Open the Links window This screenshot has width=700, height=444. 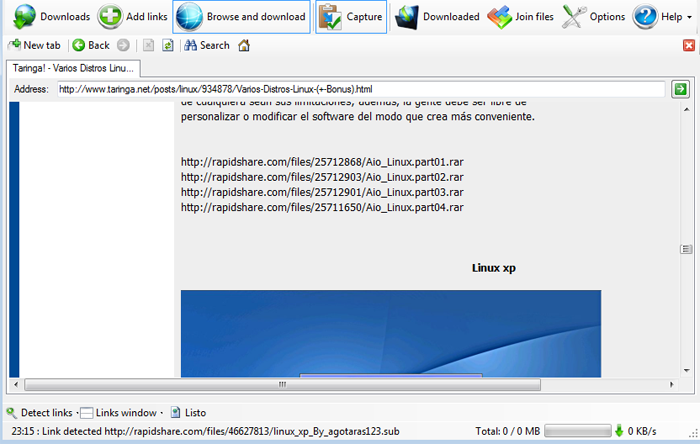tap(118, 413)
